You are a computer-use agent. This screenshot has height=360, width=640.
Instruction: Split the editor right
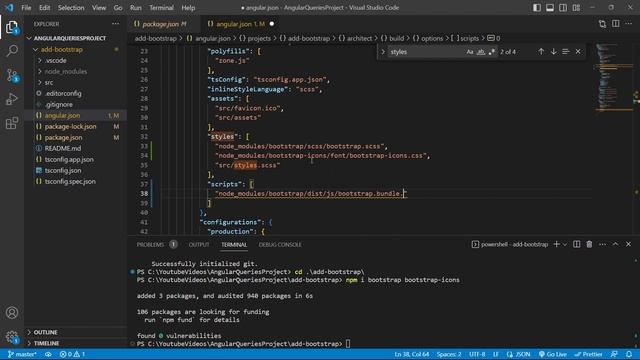coord(616,24)
